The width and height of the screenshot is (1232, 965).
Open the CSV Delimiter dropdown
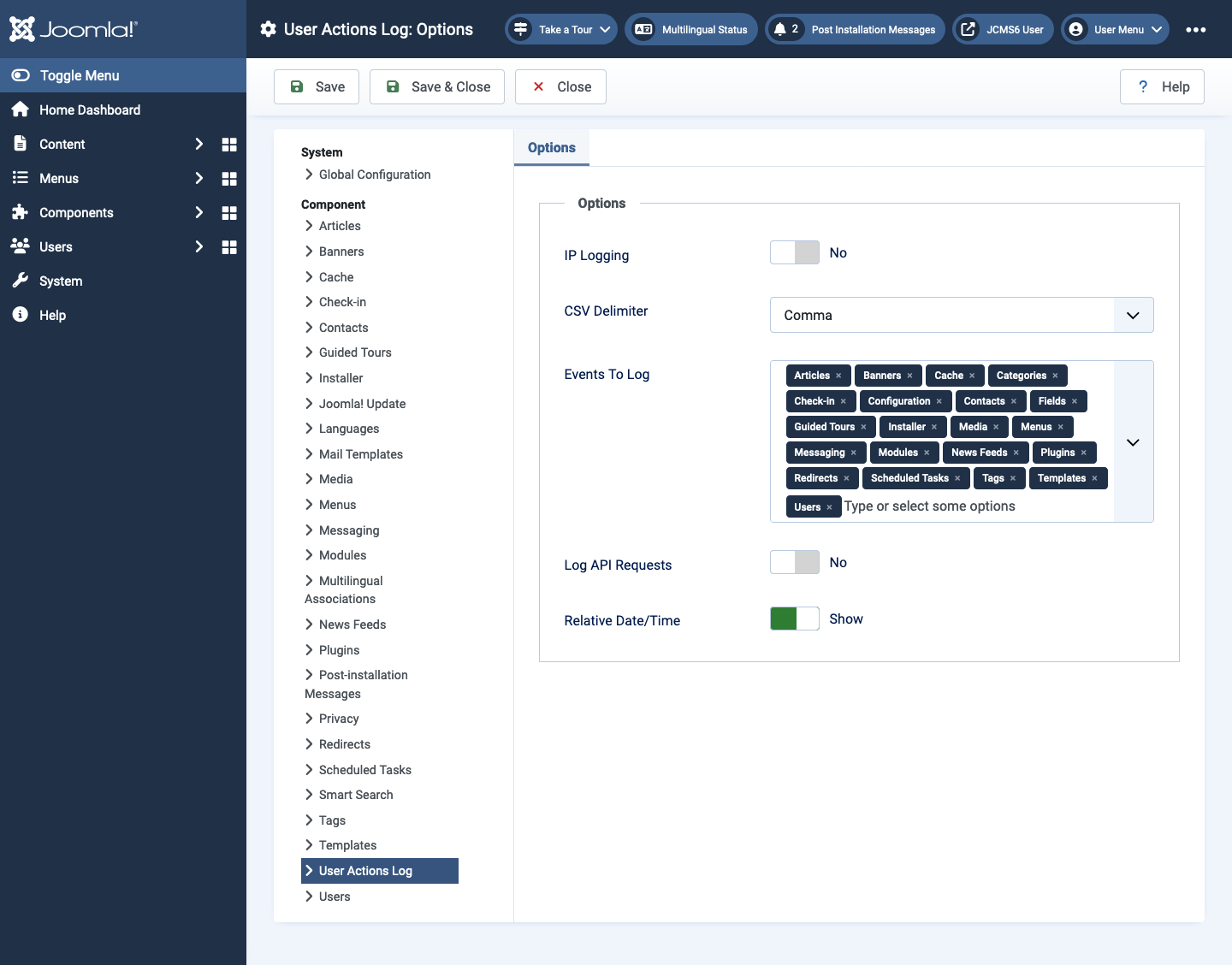click(1133, 315)
